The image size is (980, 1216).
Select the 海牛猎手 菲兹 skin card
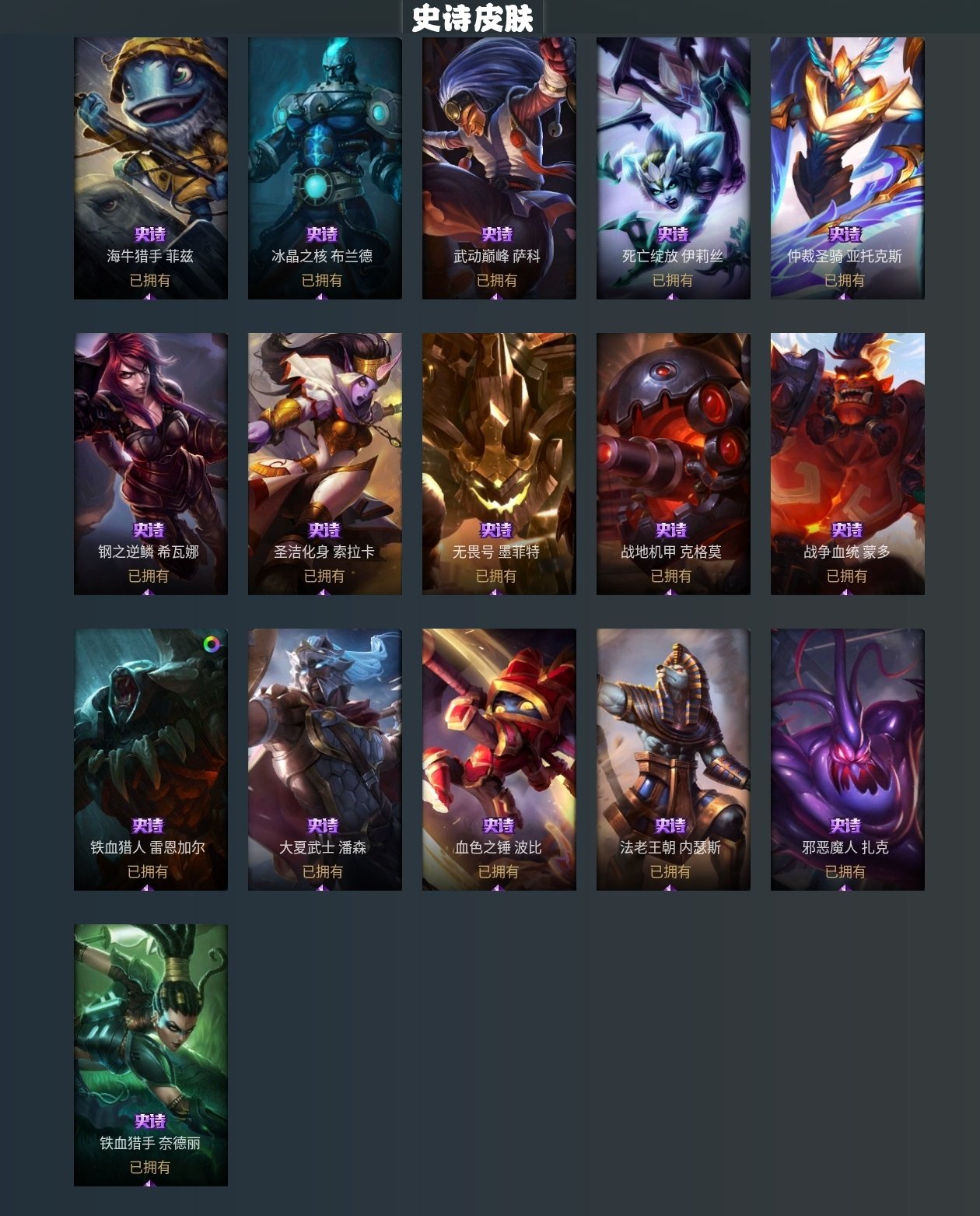151,168
